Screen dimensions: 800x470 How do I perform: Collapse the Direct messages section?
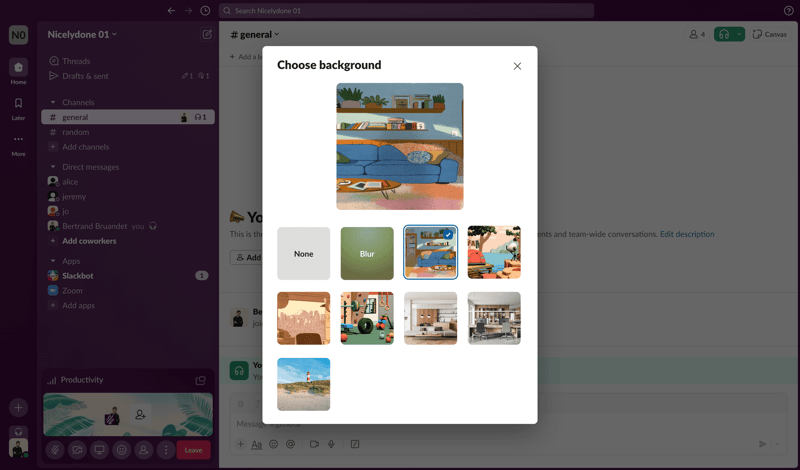pyautogui.click(x=53, y=167)
